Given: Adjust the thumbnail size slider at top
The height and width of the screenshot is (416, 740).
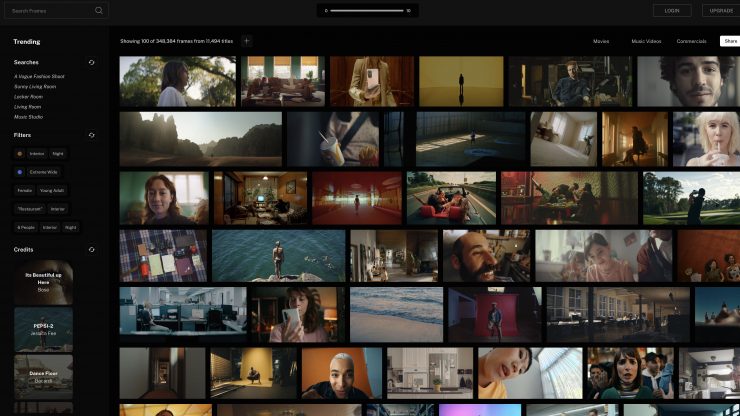Looking at the screenshot, I should coord(366,10).
